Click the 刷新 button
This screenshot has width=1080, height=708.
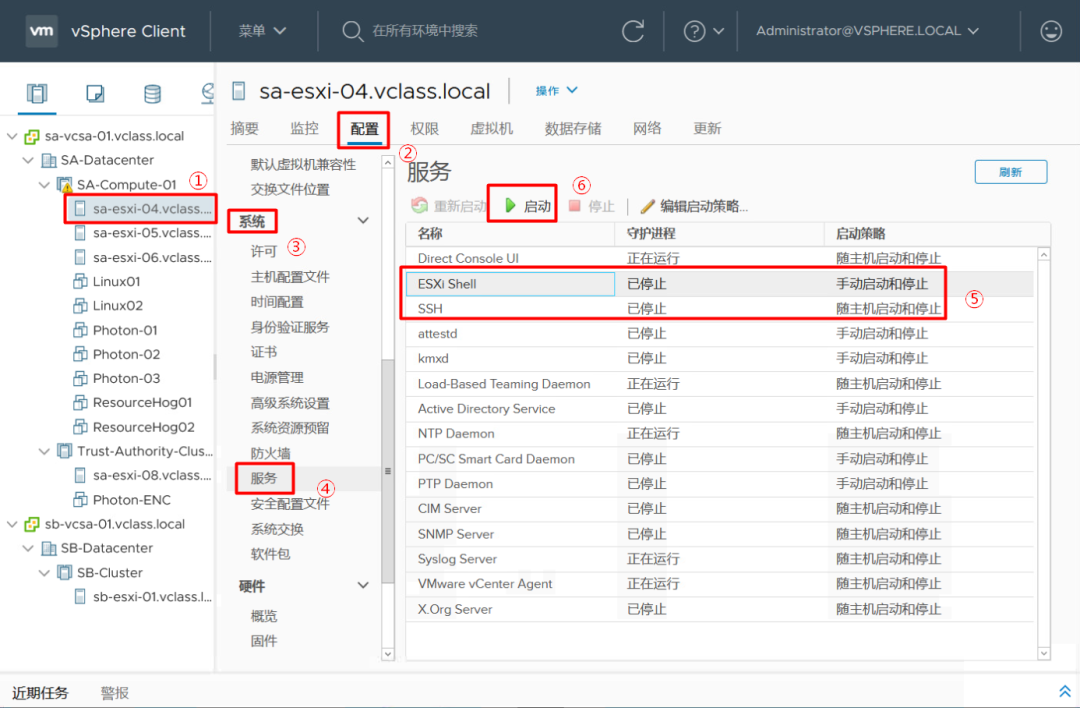tap(1011, 171)
